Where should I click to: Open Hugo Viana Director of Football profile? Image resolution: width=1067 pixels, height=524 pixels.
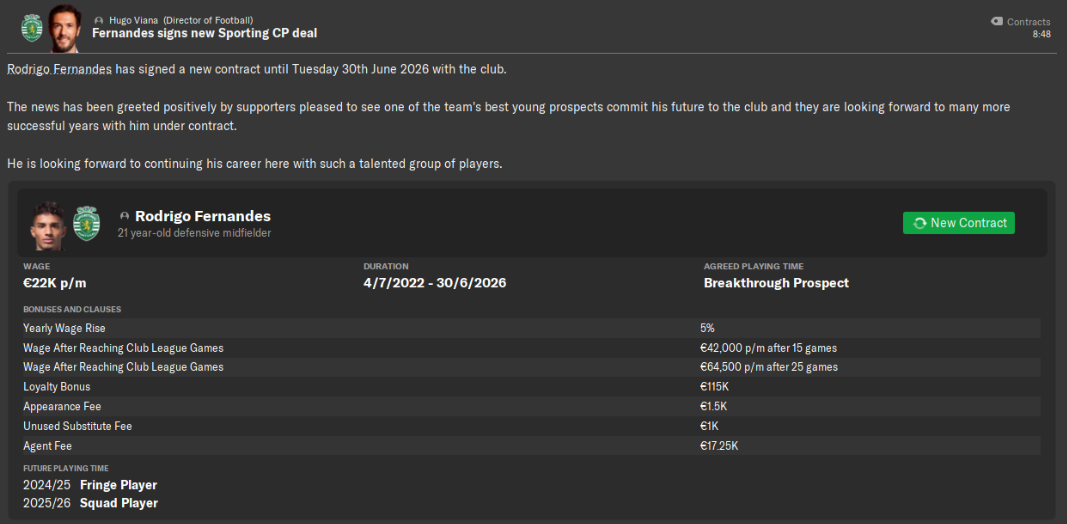[x=181, y=21]
